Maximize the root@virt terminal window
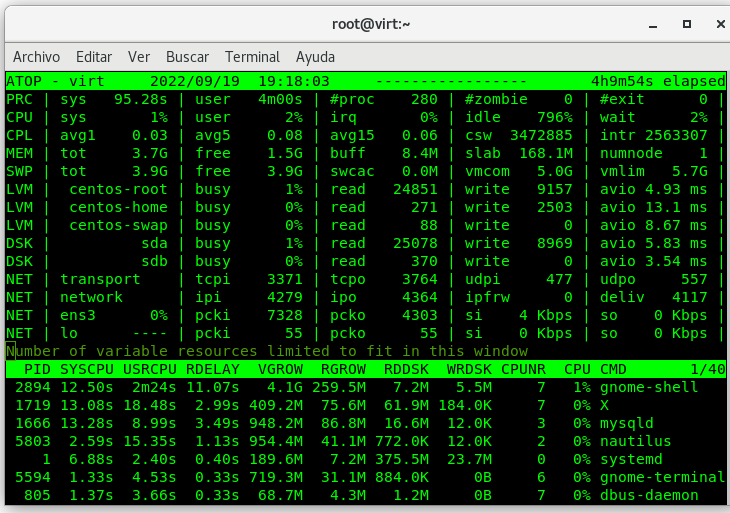The image size is (730, 513). (x=687, y=23)
